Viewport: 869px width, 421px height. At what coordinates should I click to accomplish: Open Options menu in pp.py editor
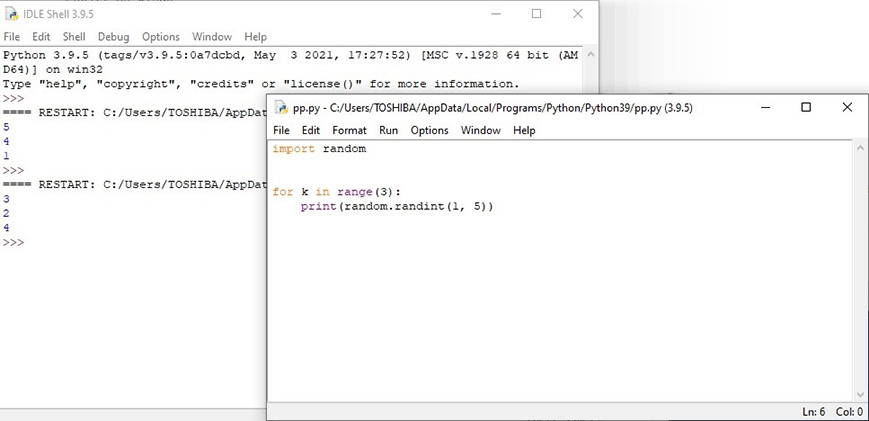(x=429, y=130)
